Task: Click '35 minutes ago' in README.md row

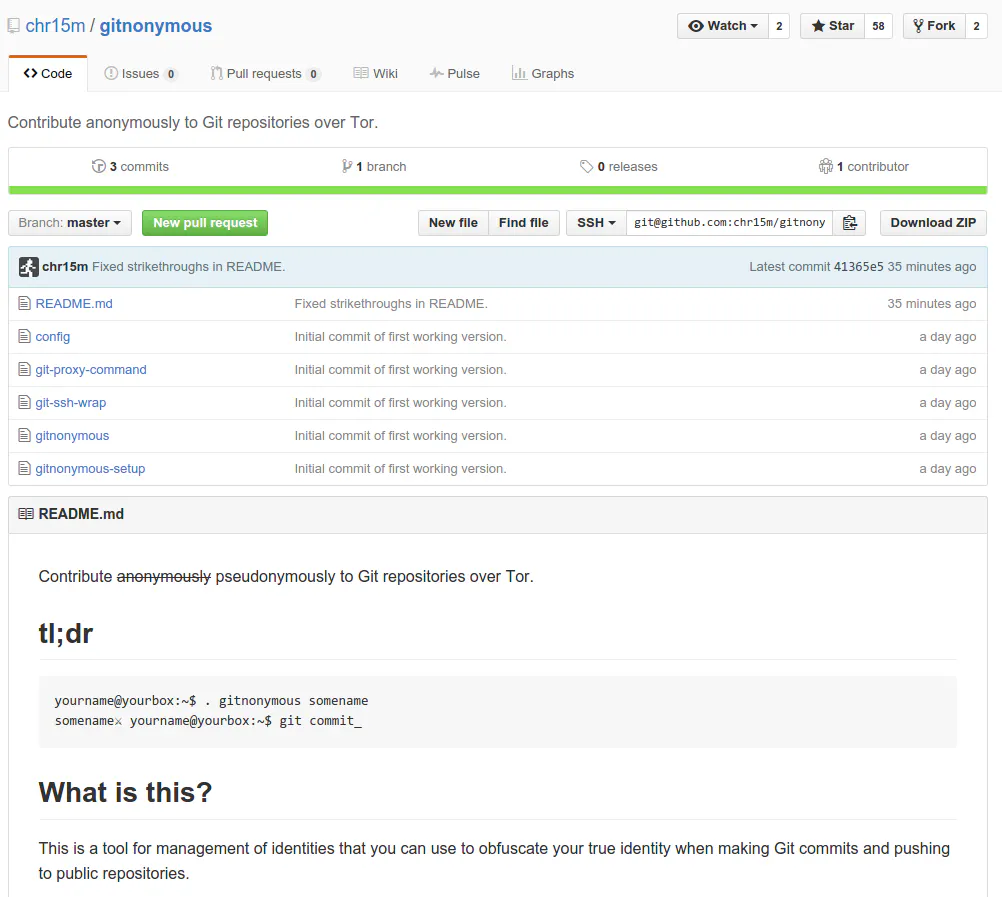Action: (931, 303)
